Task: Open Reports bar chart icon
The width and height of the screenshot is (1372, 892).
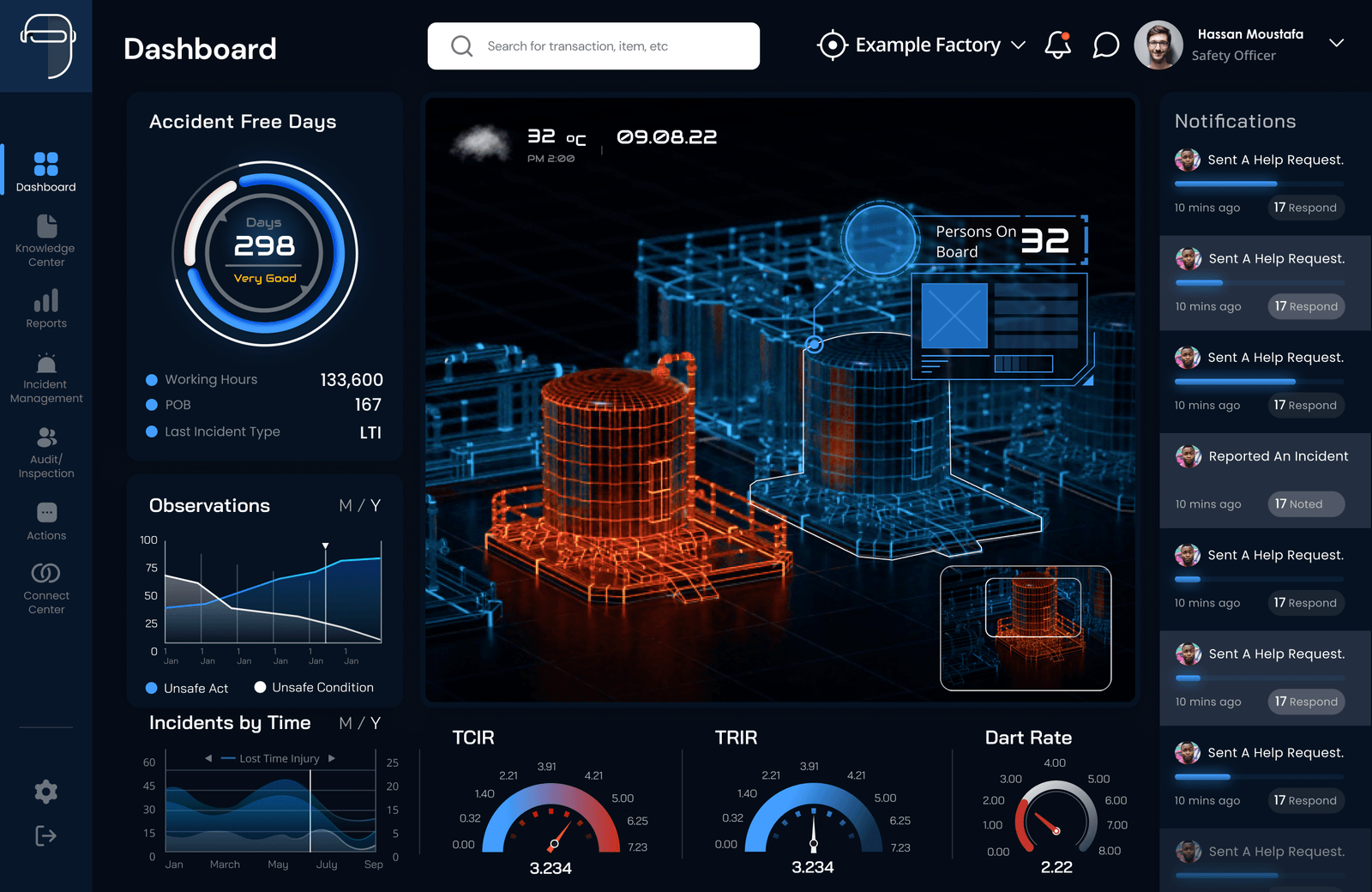Action: 46,300
